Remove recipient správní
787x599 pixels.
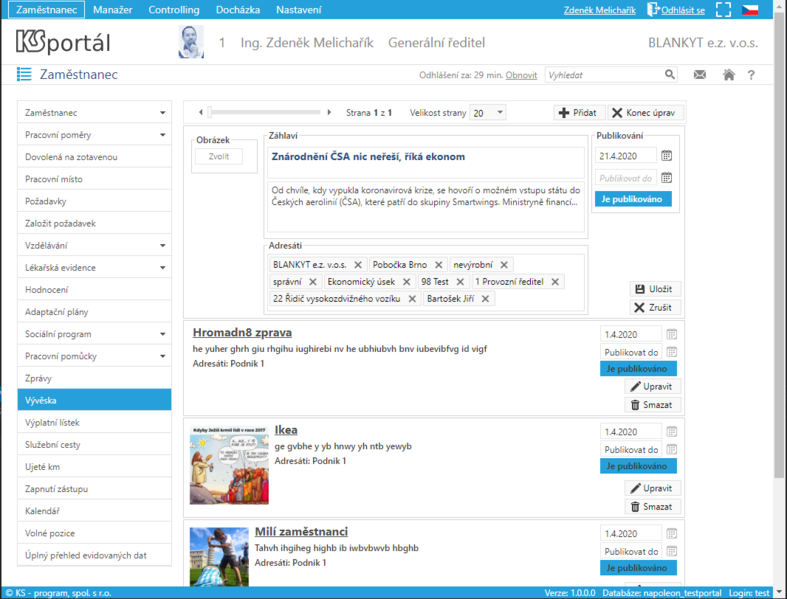click(x=313, y=282)
